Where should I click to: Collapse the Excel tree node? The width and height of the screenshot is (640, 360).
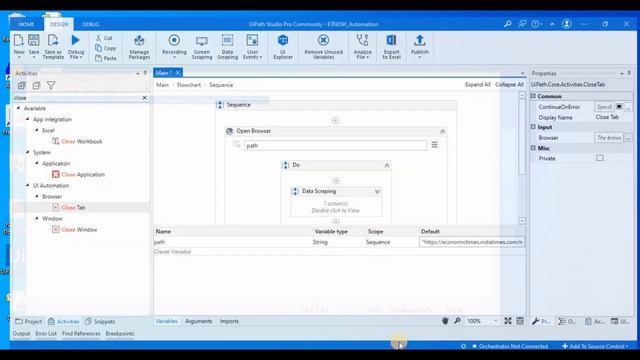tap(37, 130)
